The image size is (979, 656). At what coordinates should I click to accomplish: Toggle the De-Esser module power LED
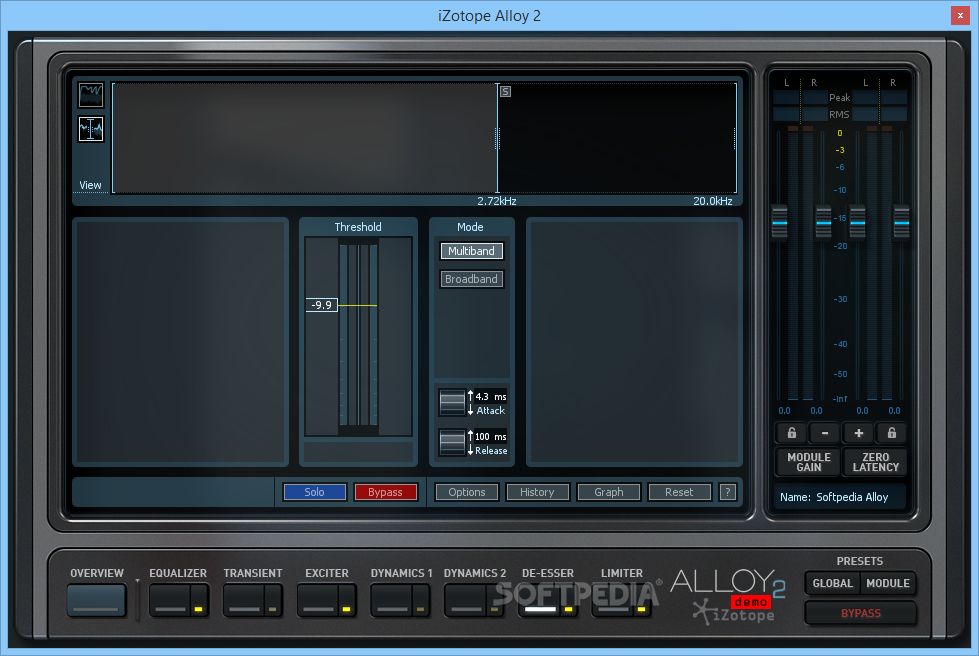pos(568,609)
